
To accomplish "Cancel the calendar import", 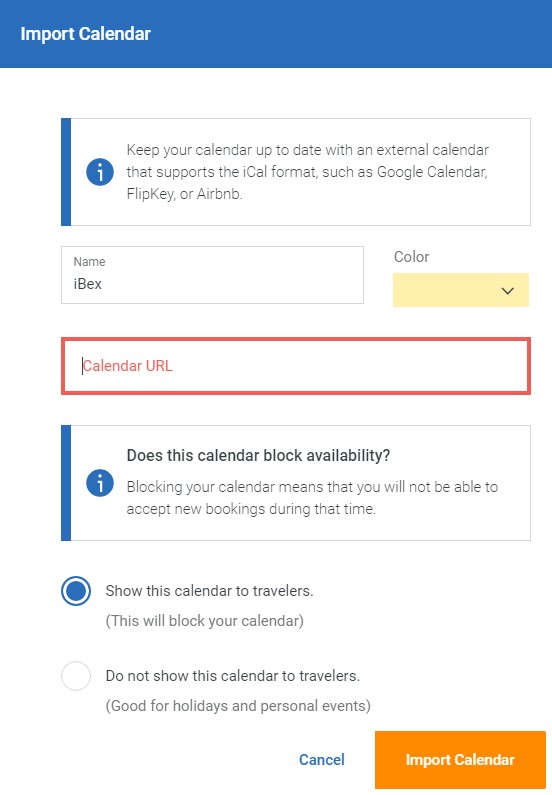I will point(322,760).
